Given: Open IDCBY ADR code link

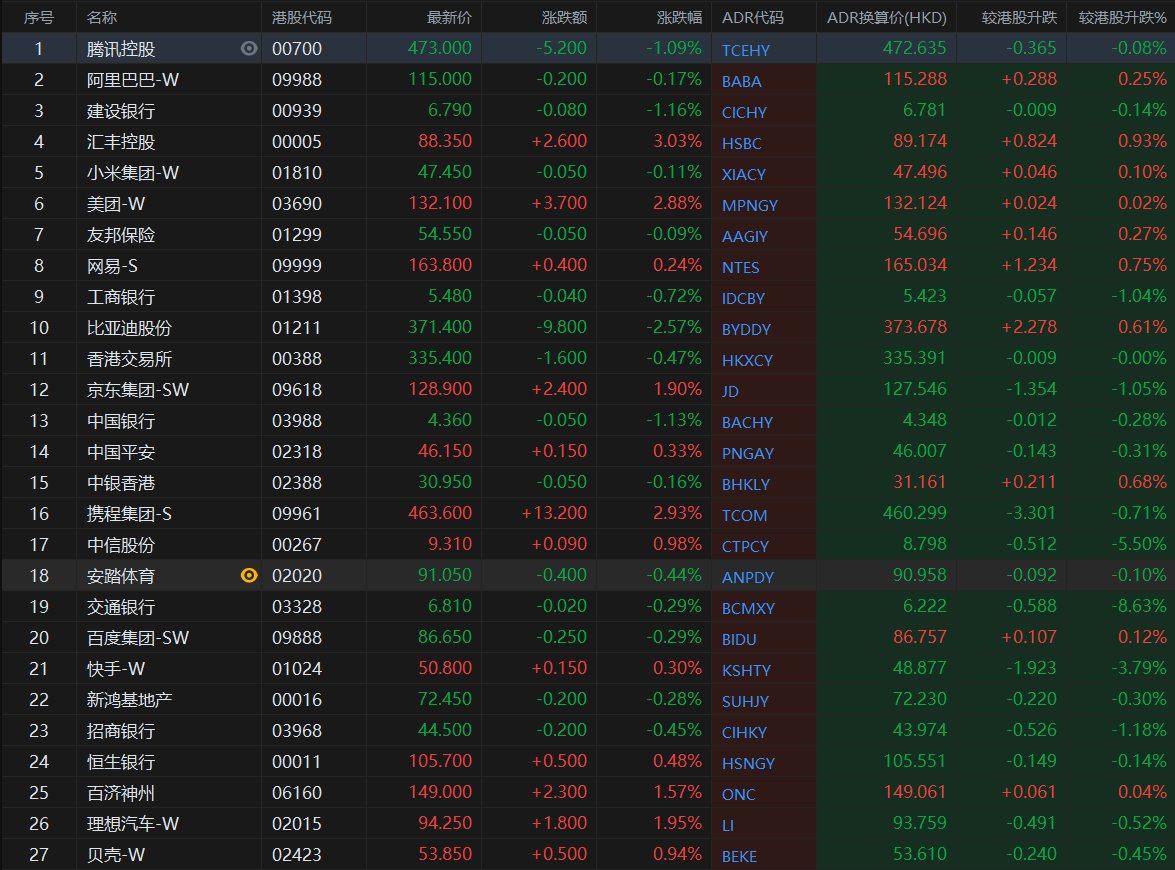Looking at the screenshot, I should click(x=743, y=298).
